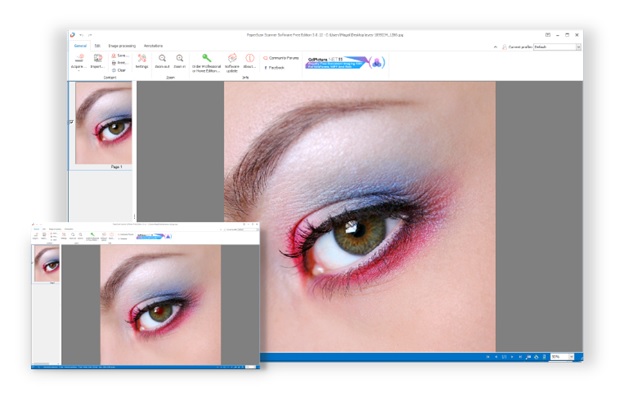Click Order Professional or Home Edition icon

pyautogui.click(x=206, y=60)
